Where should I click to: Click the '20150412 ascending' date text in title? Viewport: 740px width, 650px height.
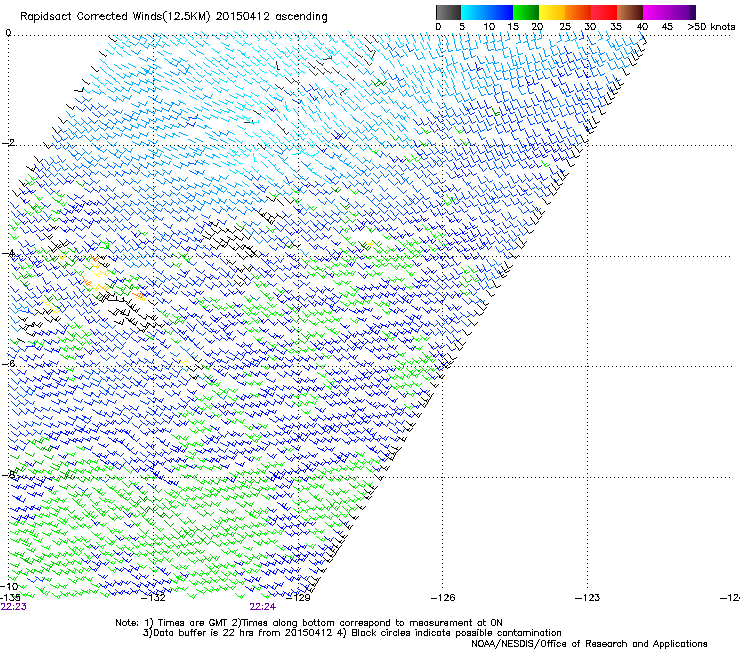[271, 17]
